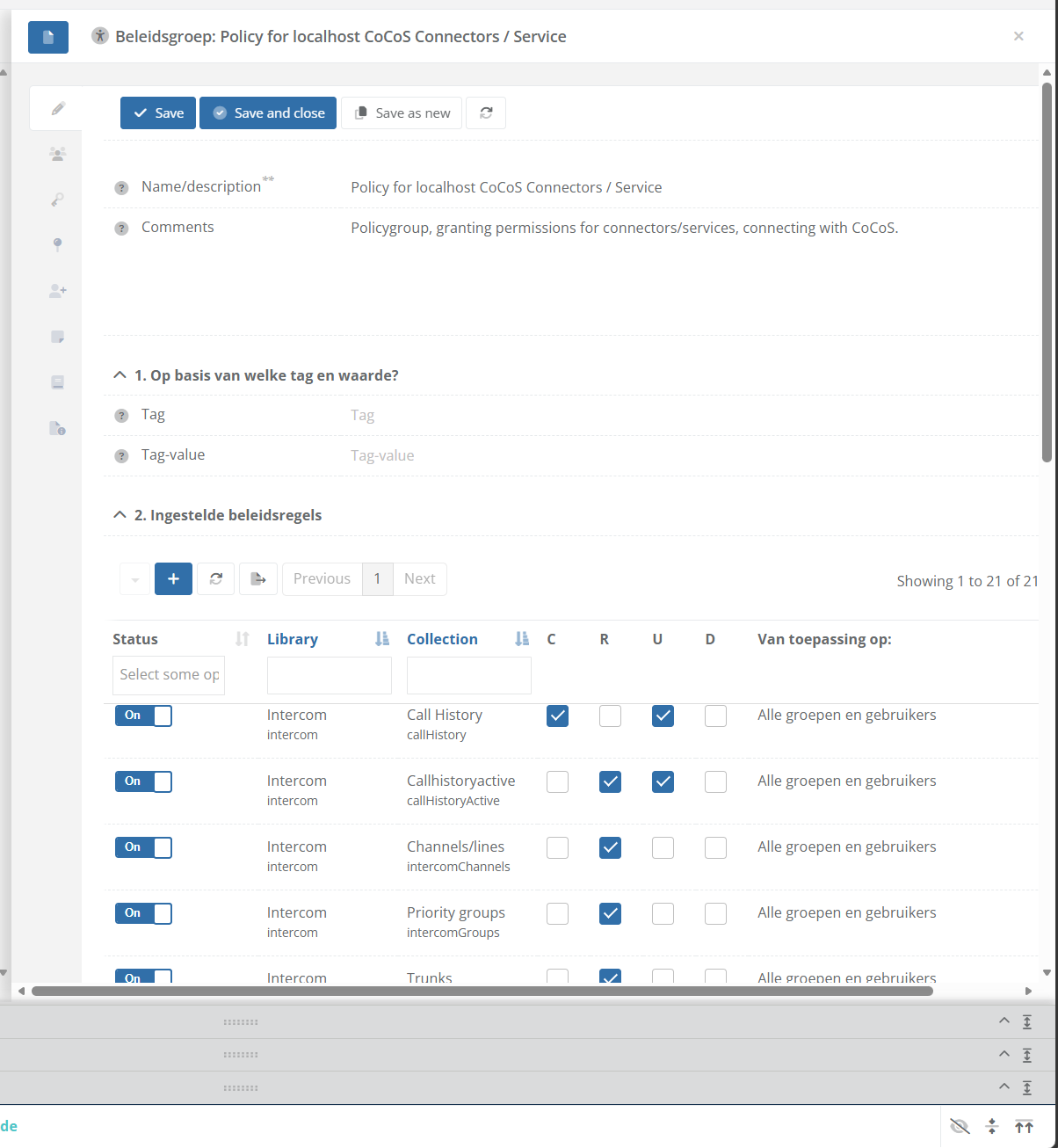Add a new policy rule with plus button

173,578
